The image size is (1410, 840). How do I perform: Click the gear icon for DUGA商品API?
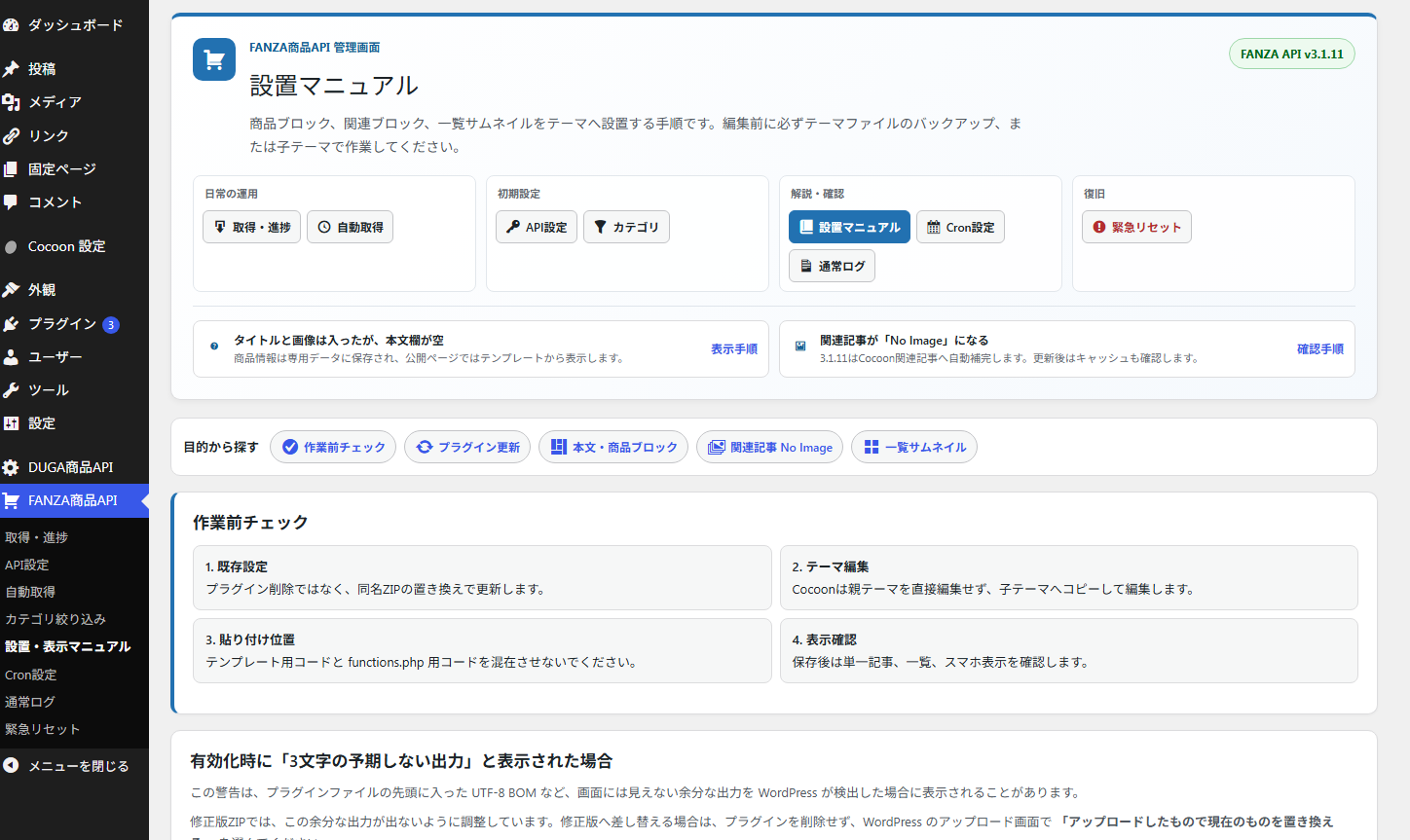(x=11, y=467)
